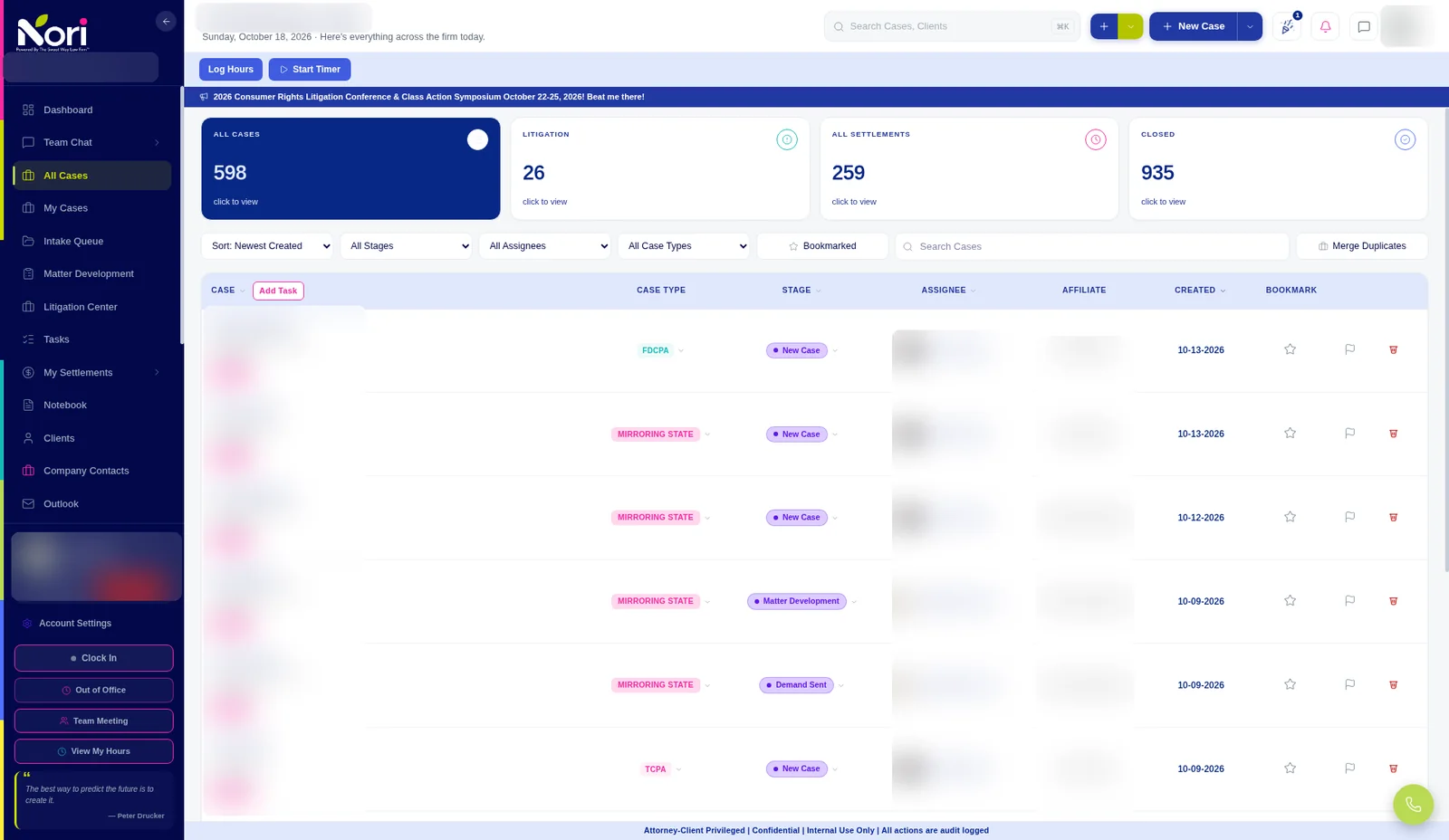Open Clients page
The width and height of the screenshot is (1449, 840).
pos(91,438)
